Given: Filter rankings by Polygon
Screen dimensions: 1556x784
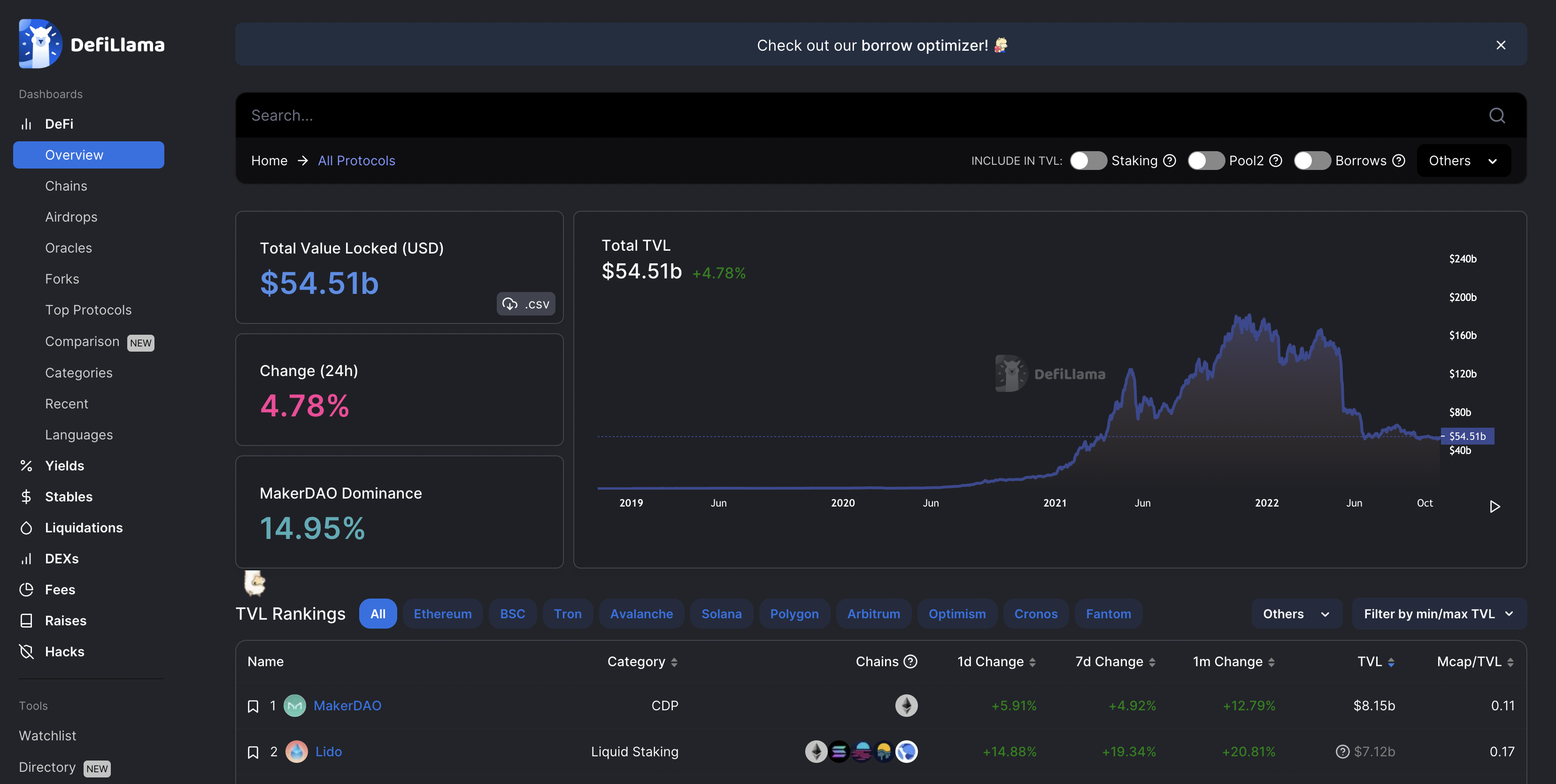Looking at the screenshot, I should pos(794,614).
